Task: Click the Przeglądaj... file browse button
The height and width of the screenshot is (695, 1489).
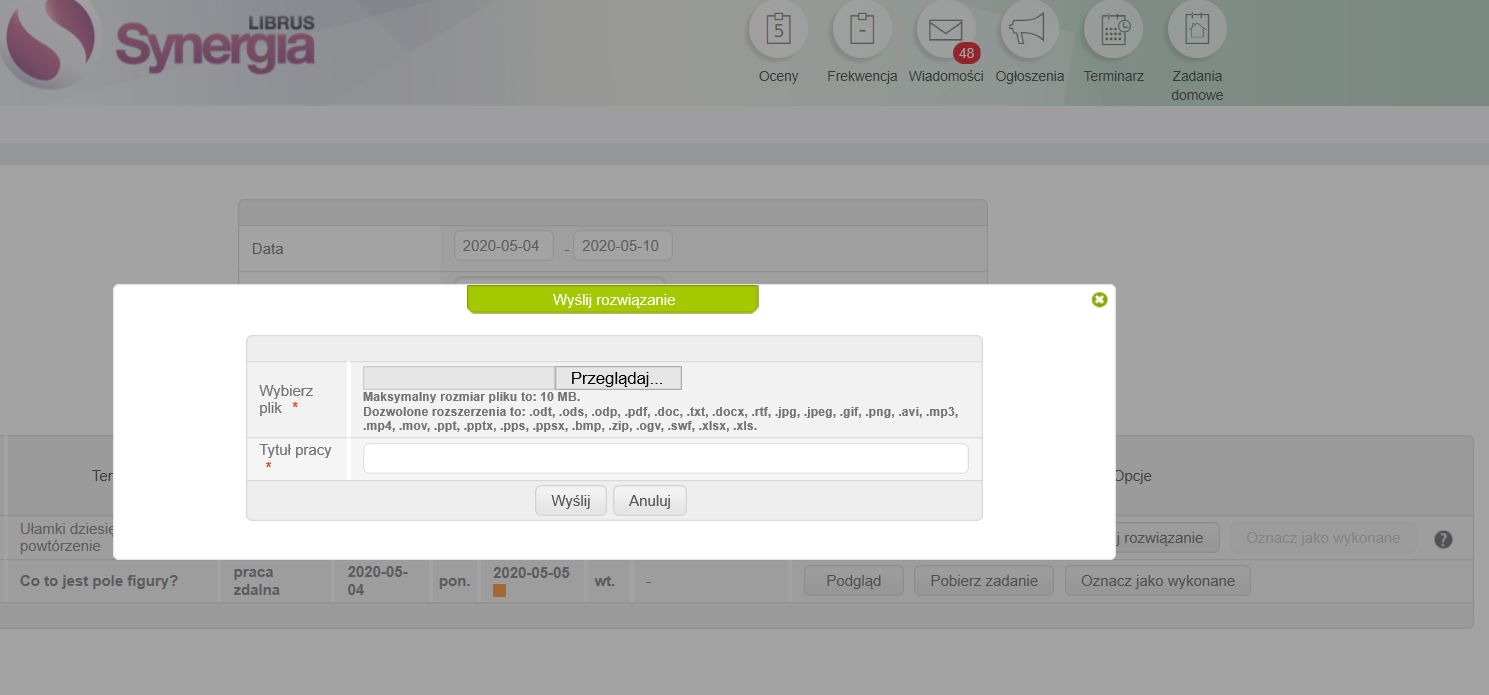Action: 618,378
